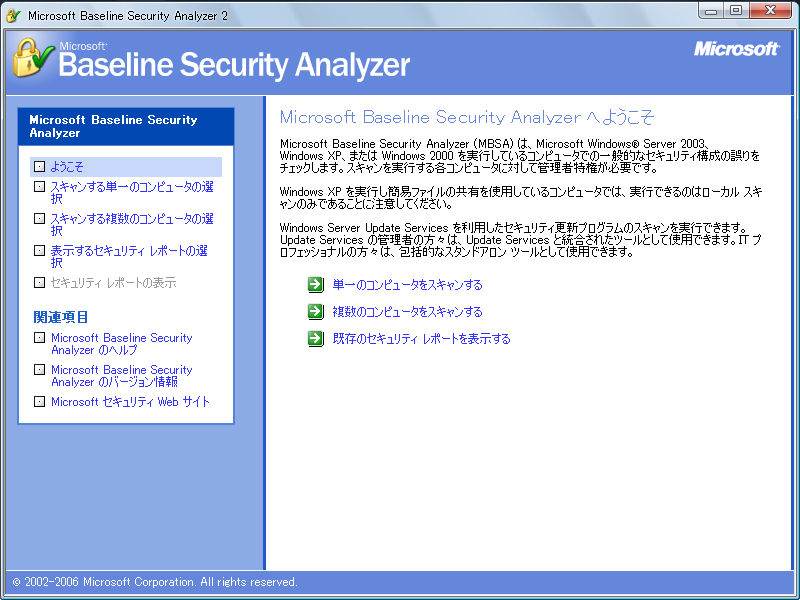
Task: Click the square bullet next to ようこそ
Action: (x=39, y=166)
